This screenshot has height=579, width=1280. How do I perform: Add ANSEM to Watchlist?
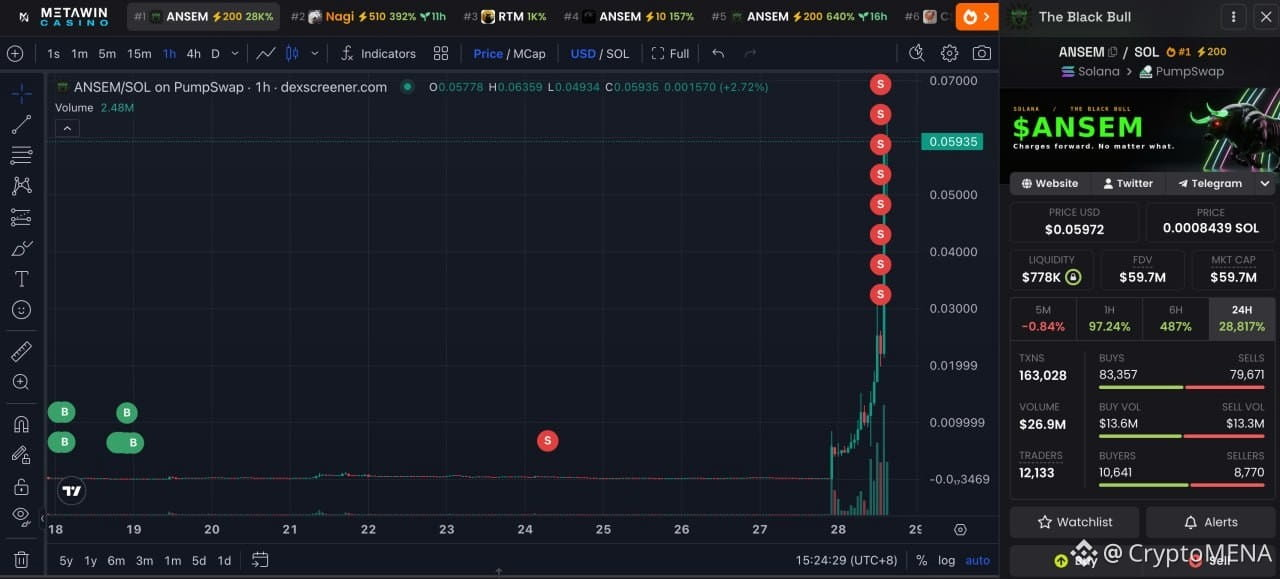click(1075, 522)
